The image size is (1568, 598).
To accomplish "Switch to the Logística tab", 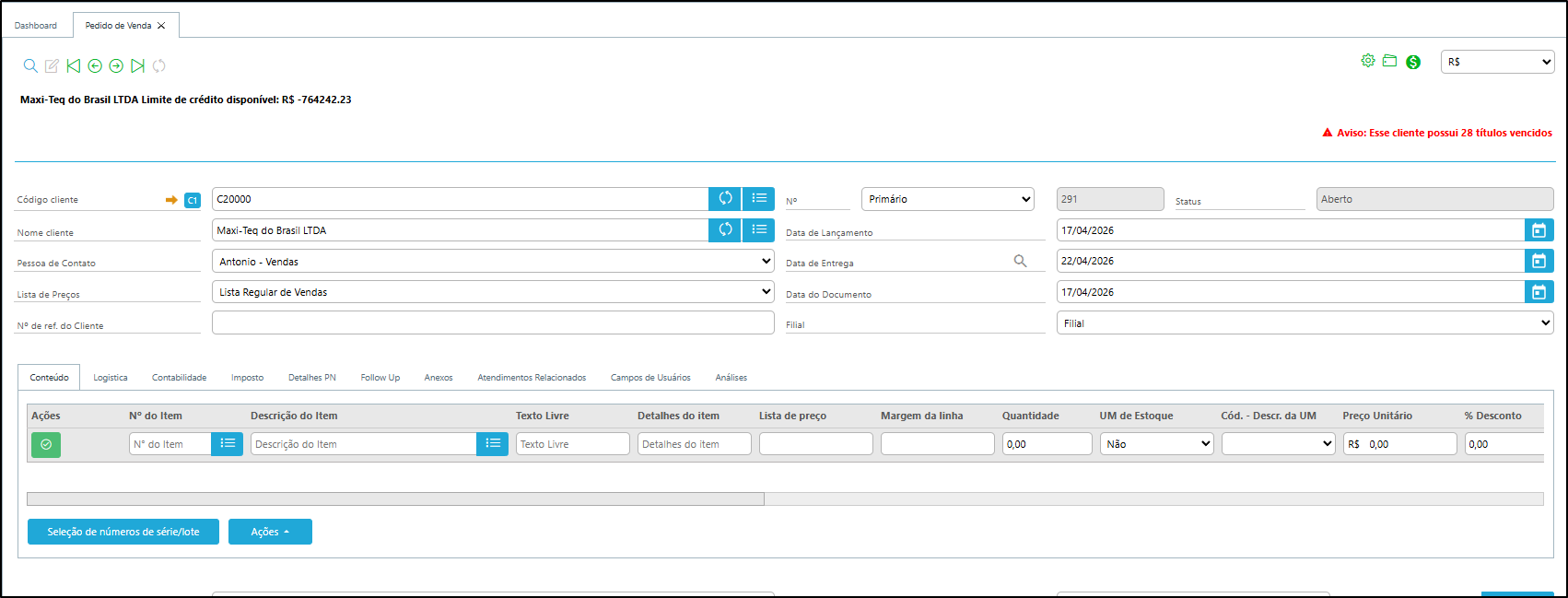I will pos(111,378).
